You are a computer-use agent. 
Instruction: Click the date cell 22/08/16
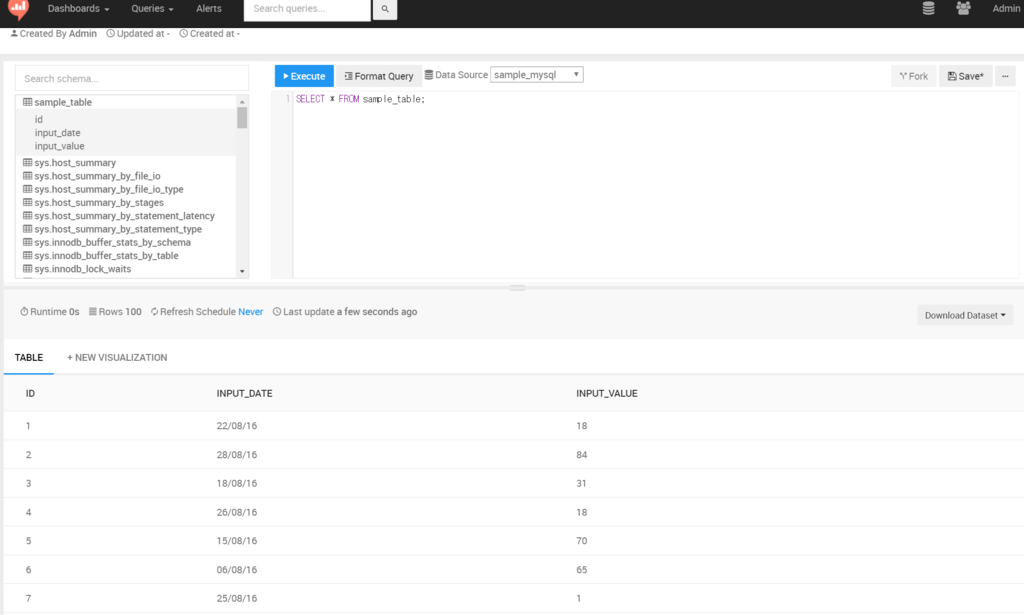(236, 426)
